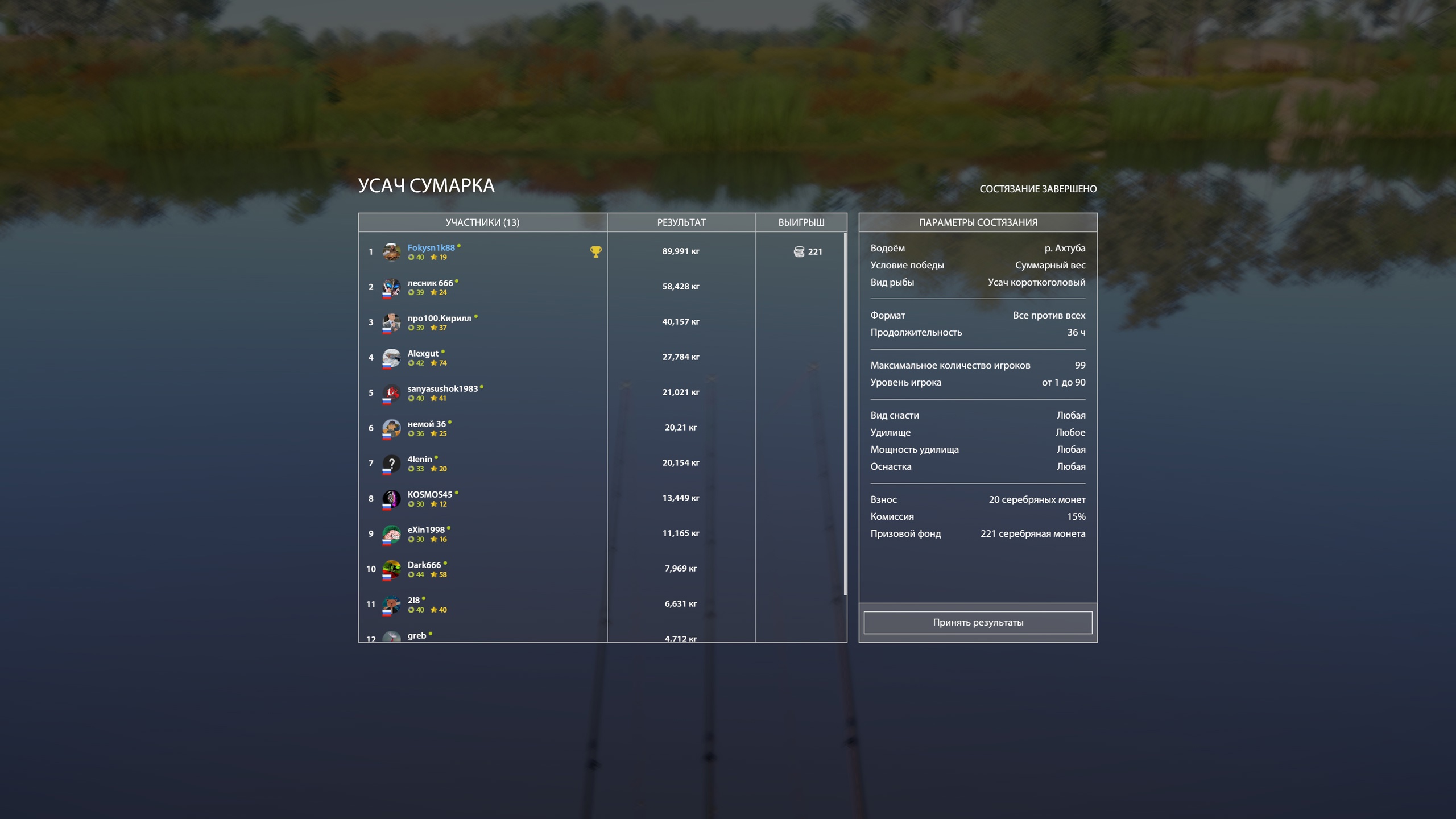Open player name про100.Кирилл
Image resolution: width=1456 pixels, height=819 pixels.
[x=439, y=318]
